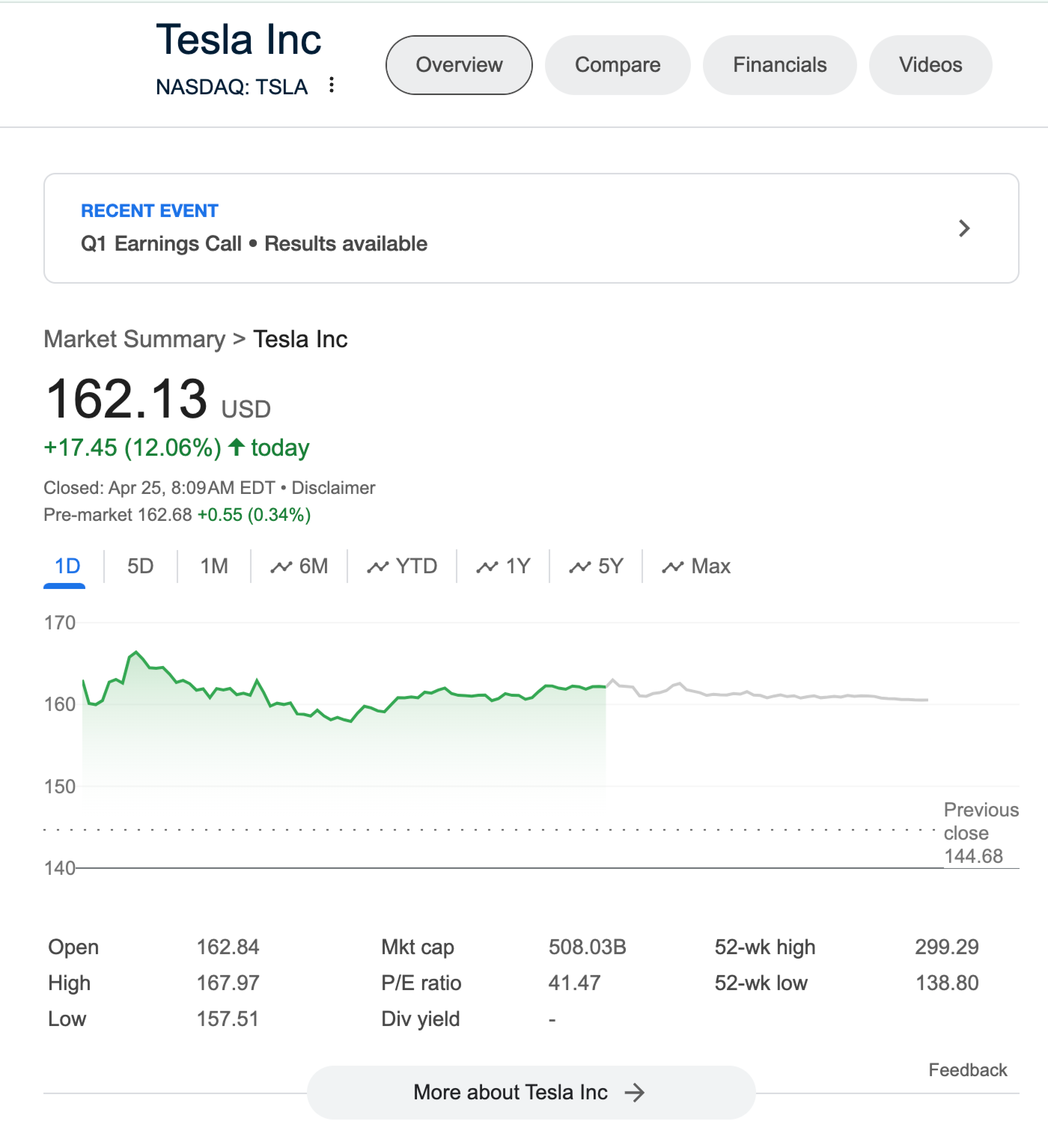Select the Overview pill button
Screen dimensions: 1048x1148
pyautogui.click(x=459, y=65)
